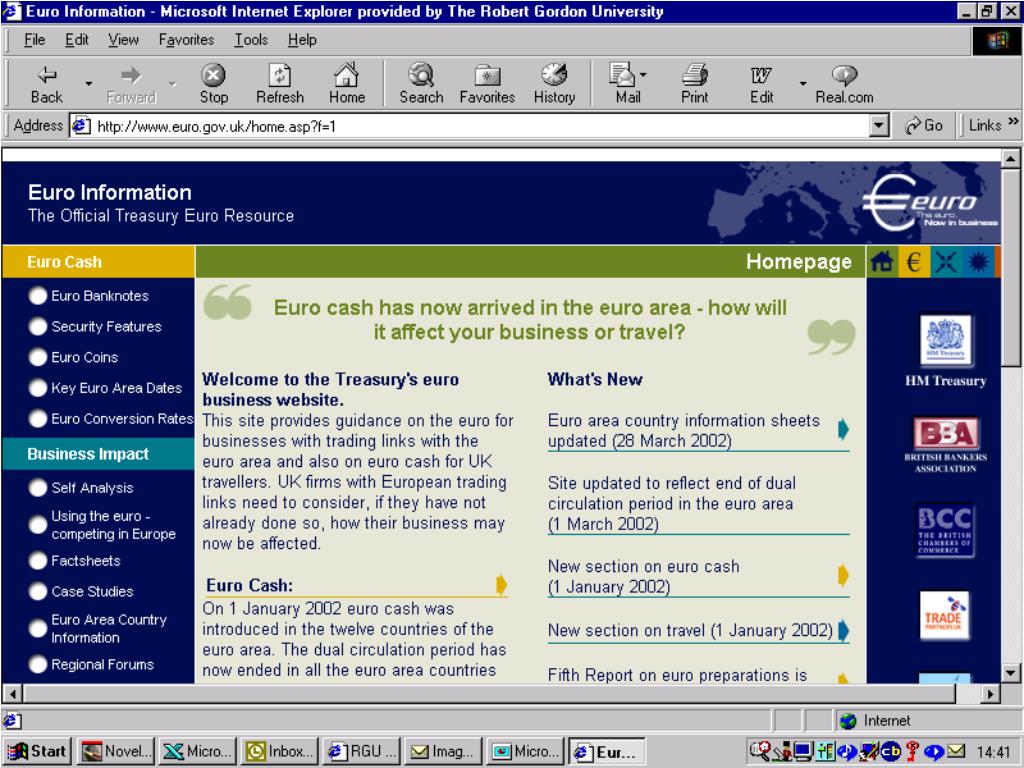Open the Tools menu
The image size is (1024, 768).
click(251, 40)
